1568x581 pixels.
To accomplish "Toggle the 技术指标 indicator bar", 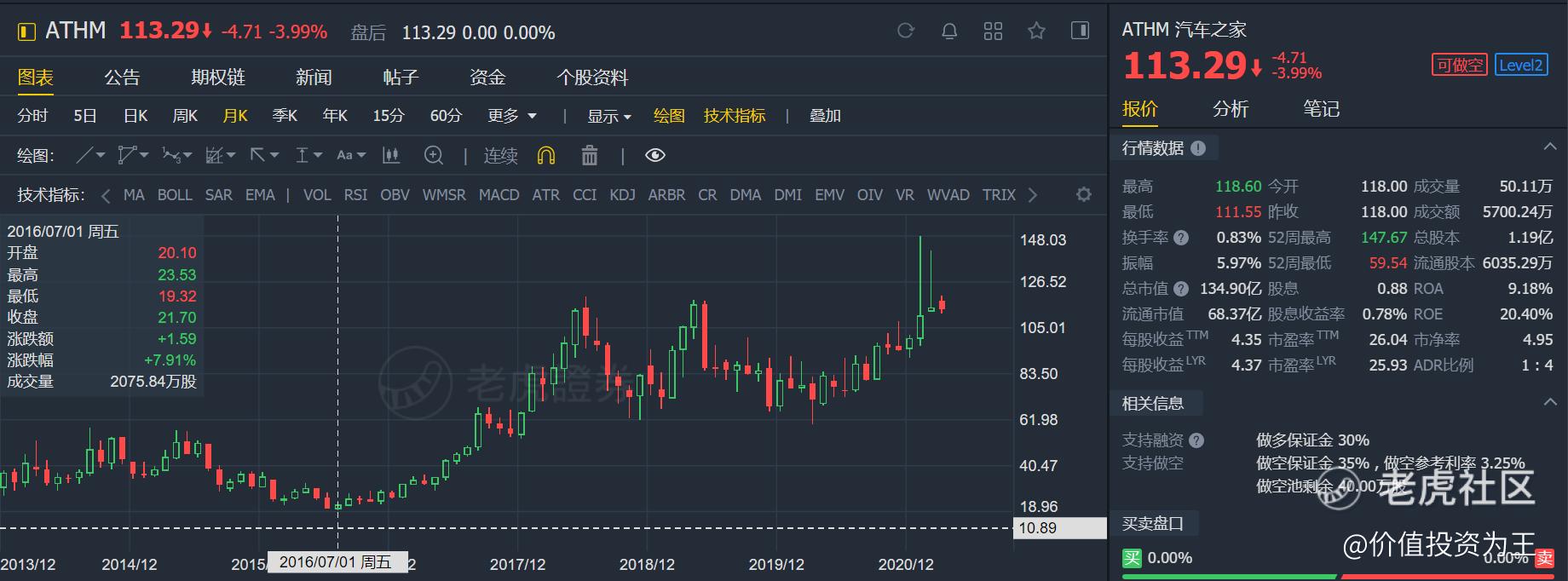I will [735, 116].
